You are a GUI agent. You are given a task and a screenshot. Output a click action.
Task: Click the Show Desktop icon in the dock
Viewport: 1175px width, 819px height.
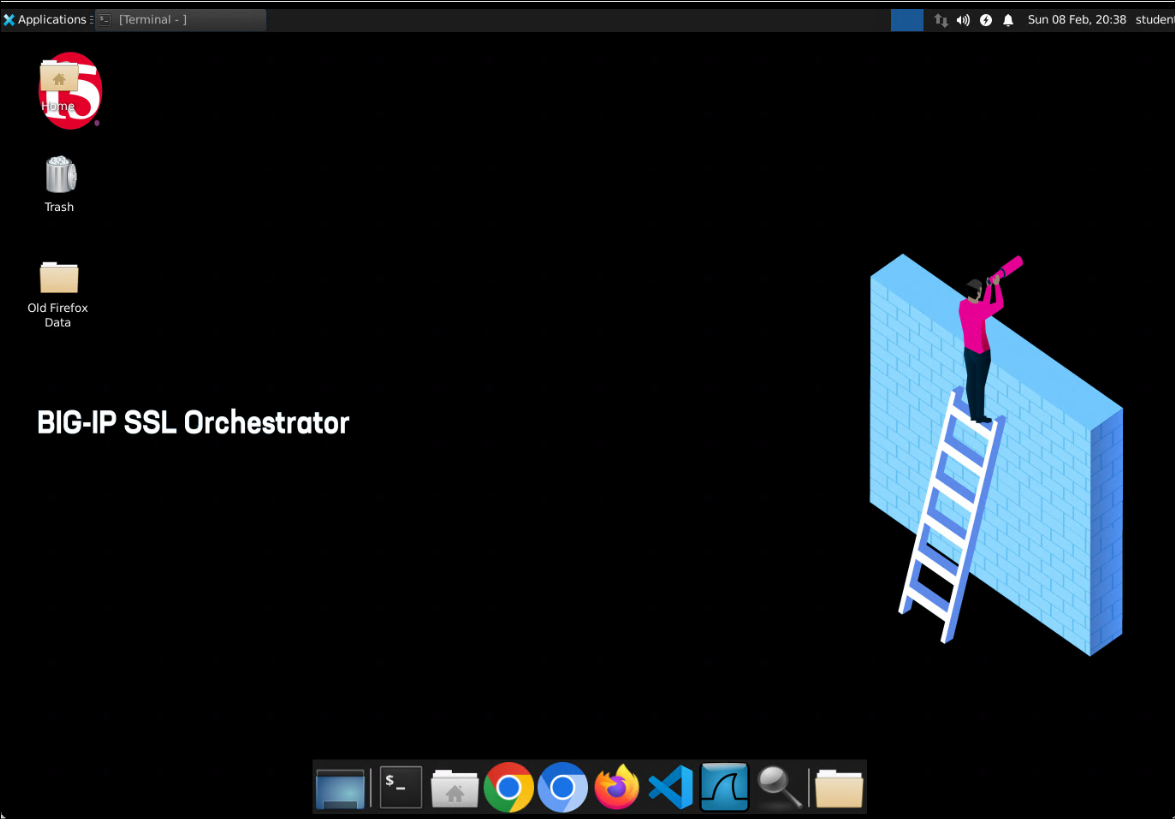click(340, 788)
